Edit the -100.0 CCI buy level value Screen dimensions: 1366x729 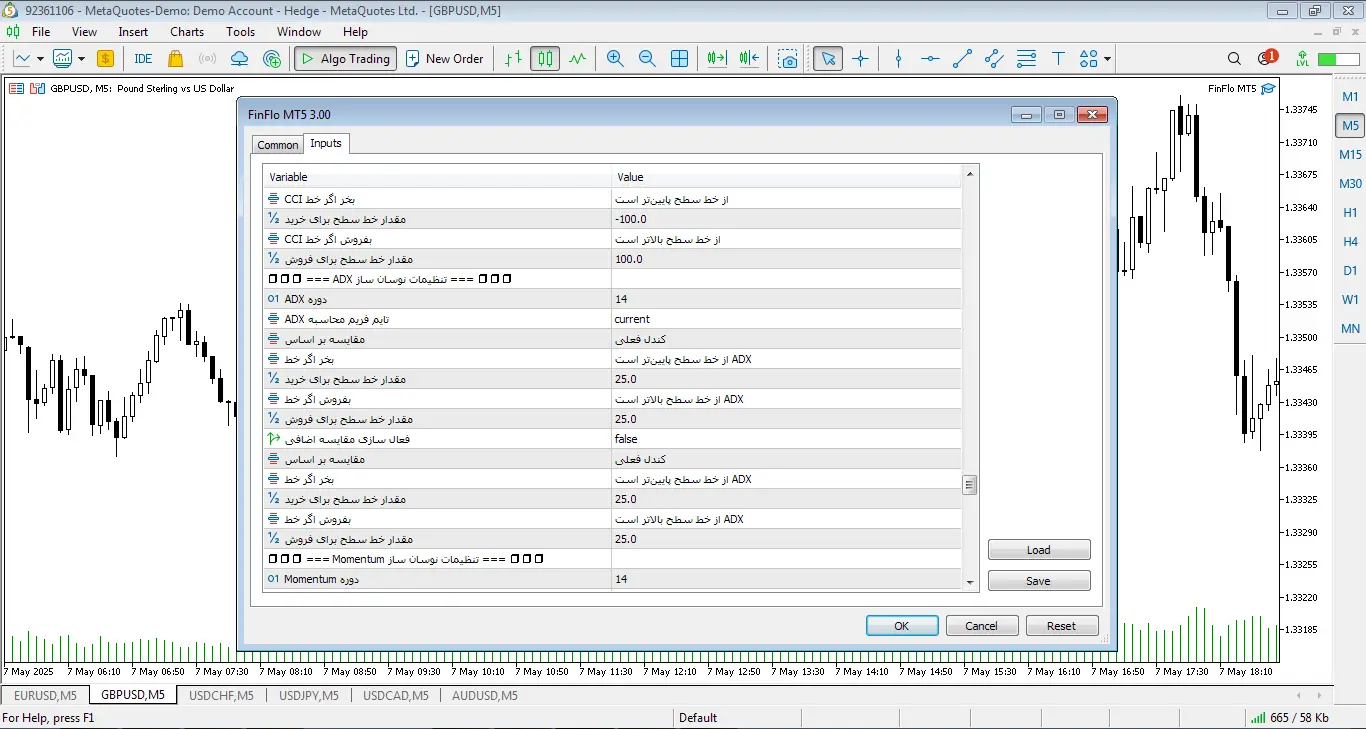click(786, 219)
